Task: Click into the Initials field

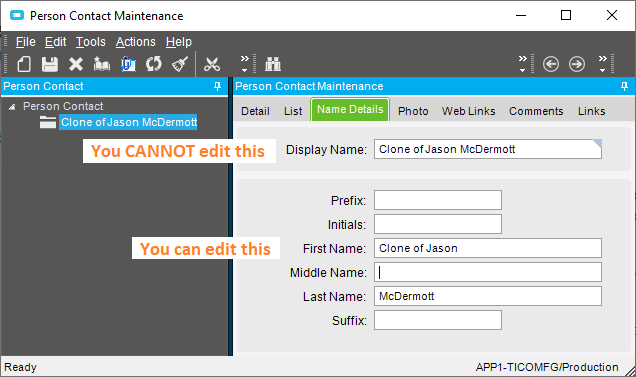Action: (438, 224)
